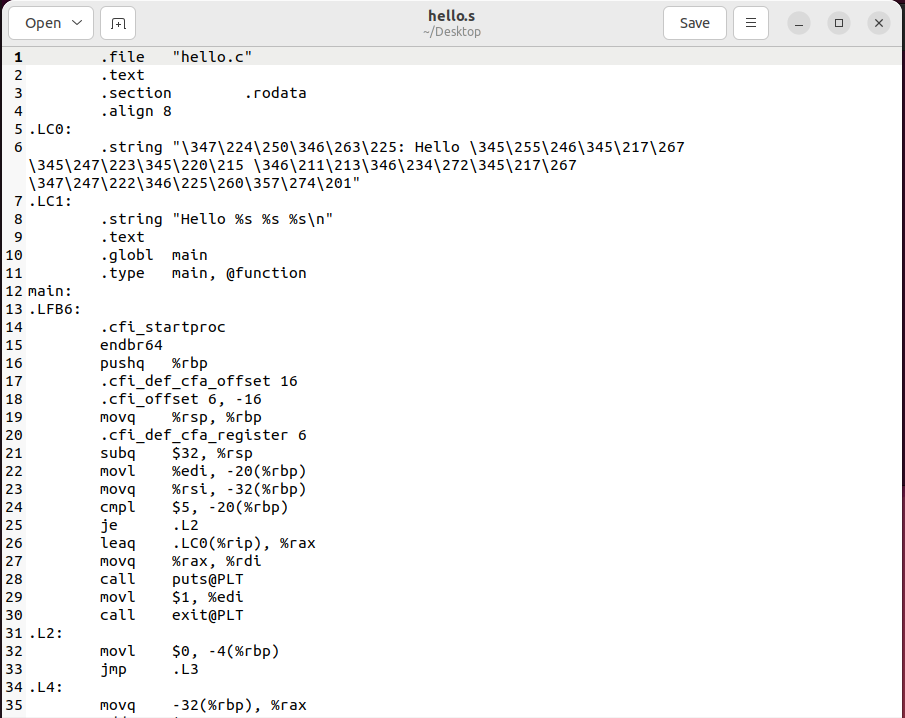Viewport: 905px width, 718px height.
Task: Click the .L2: label on line 31
Action: pos(47,632)
